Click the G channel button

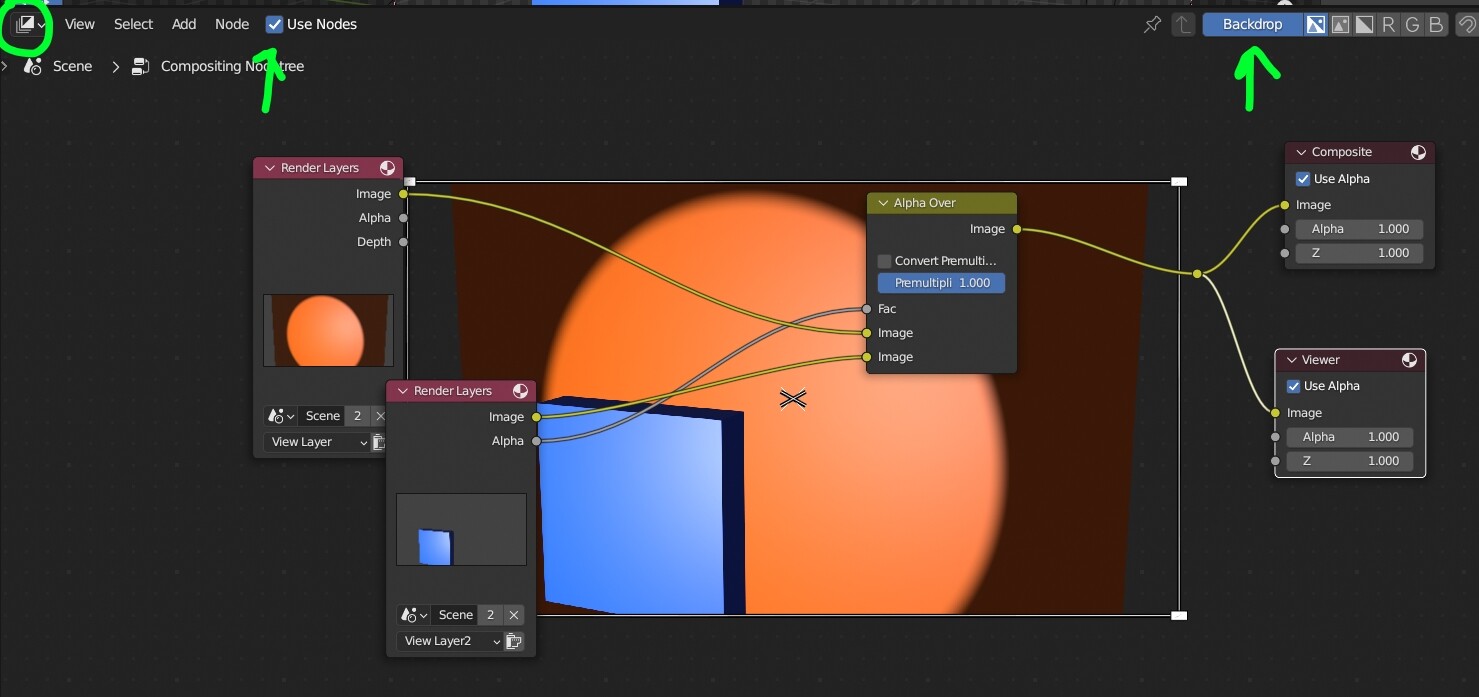[x=1412, y=24]
